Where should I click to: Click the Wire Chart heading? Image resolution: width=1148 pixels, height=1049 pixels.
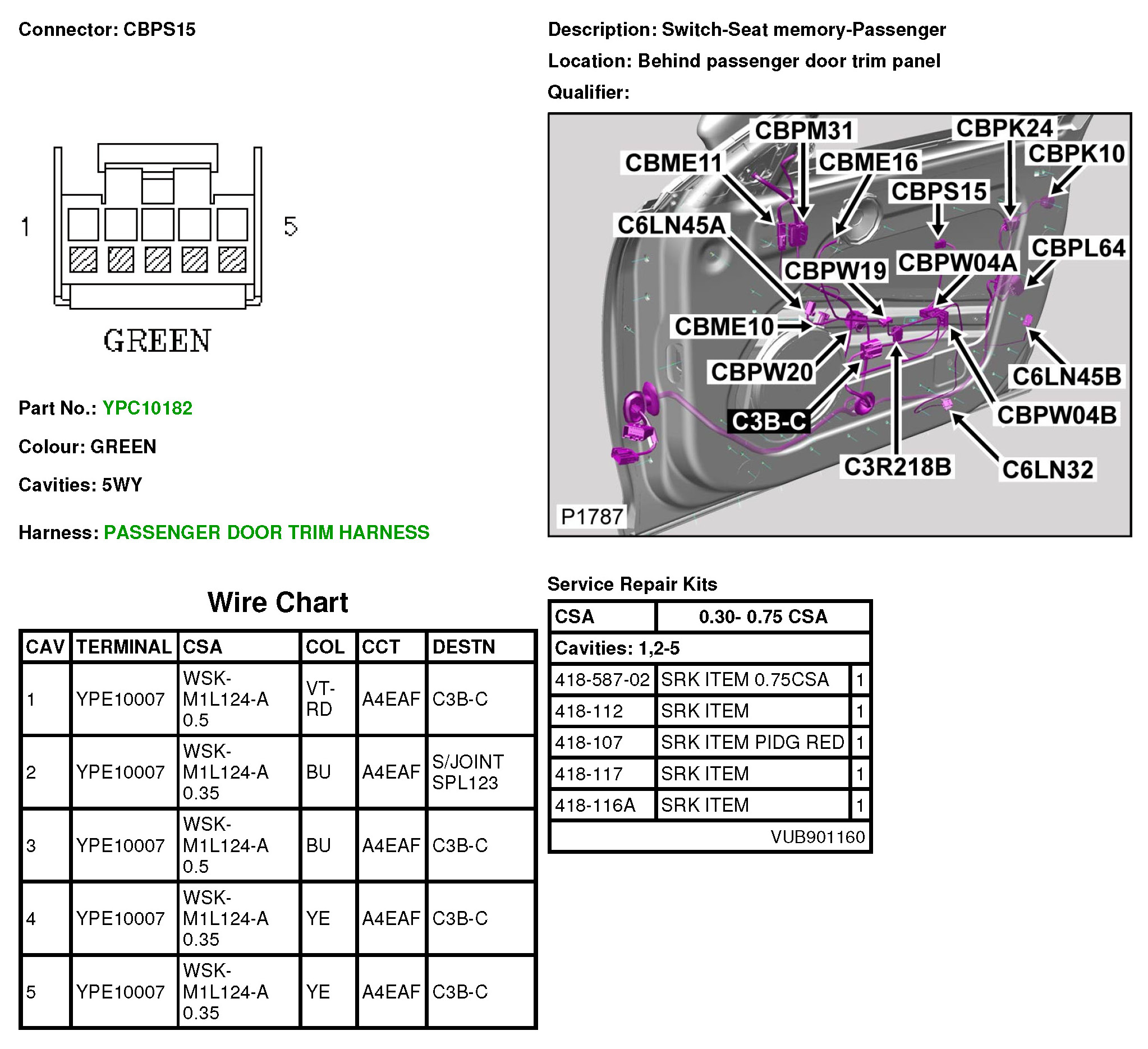277,602
